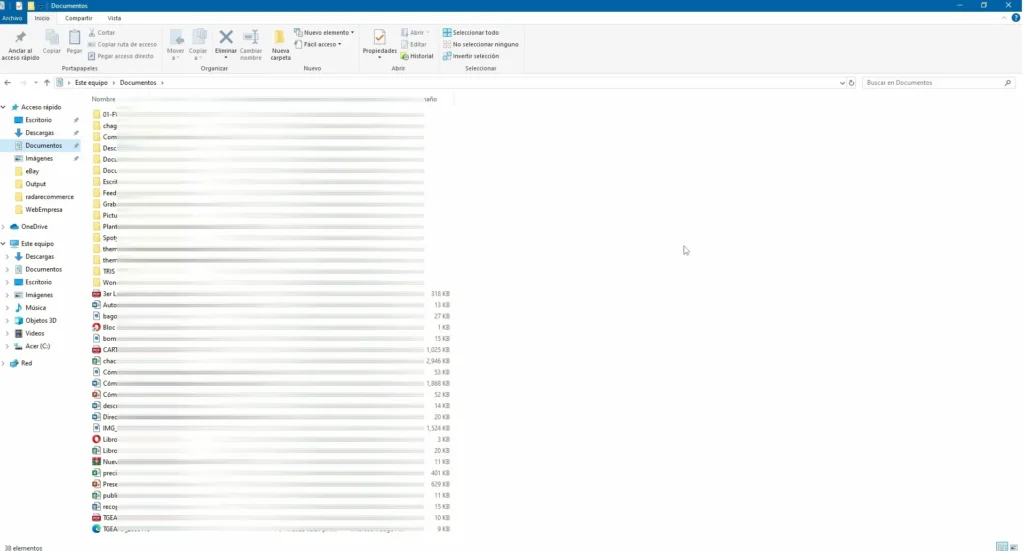Open the recent locations dropdown arrow
1024x551 pixels.
(35, 83)
